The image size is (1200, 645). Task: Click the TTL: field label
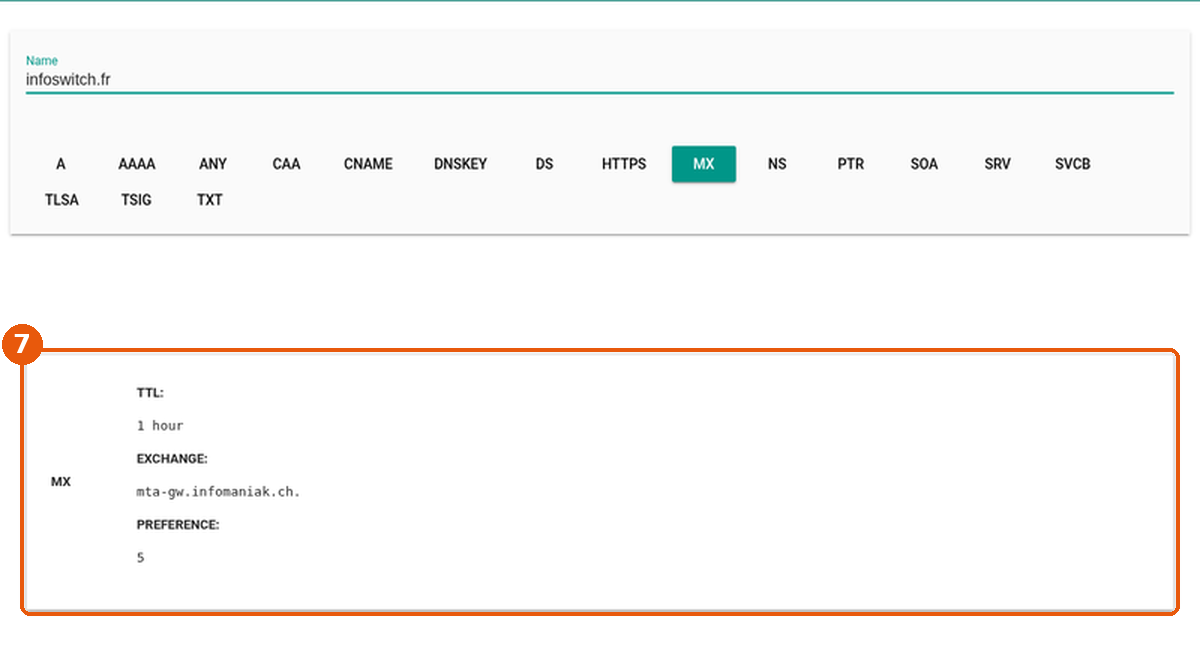click(x=150, y=393)
